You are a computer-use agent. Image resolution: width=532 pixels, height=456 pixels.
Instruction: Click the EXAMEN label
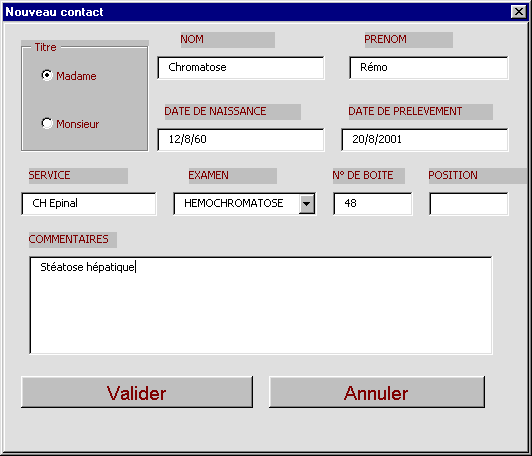point(208,175)
